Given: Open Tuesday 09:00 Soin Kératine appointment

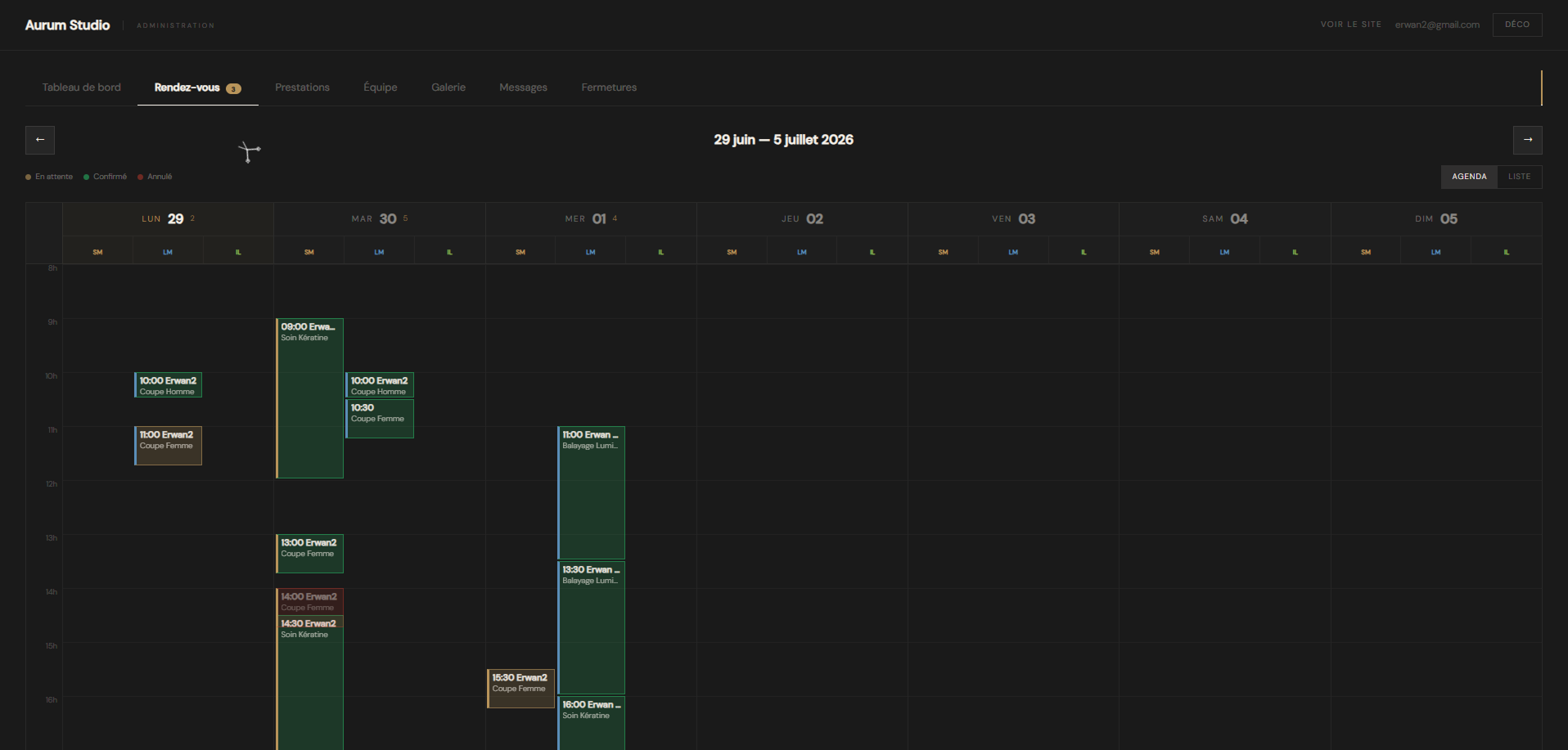Looking at the screenshot, I should click(x=309, y=398).
